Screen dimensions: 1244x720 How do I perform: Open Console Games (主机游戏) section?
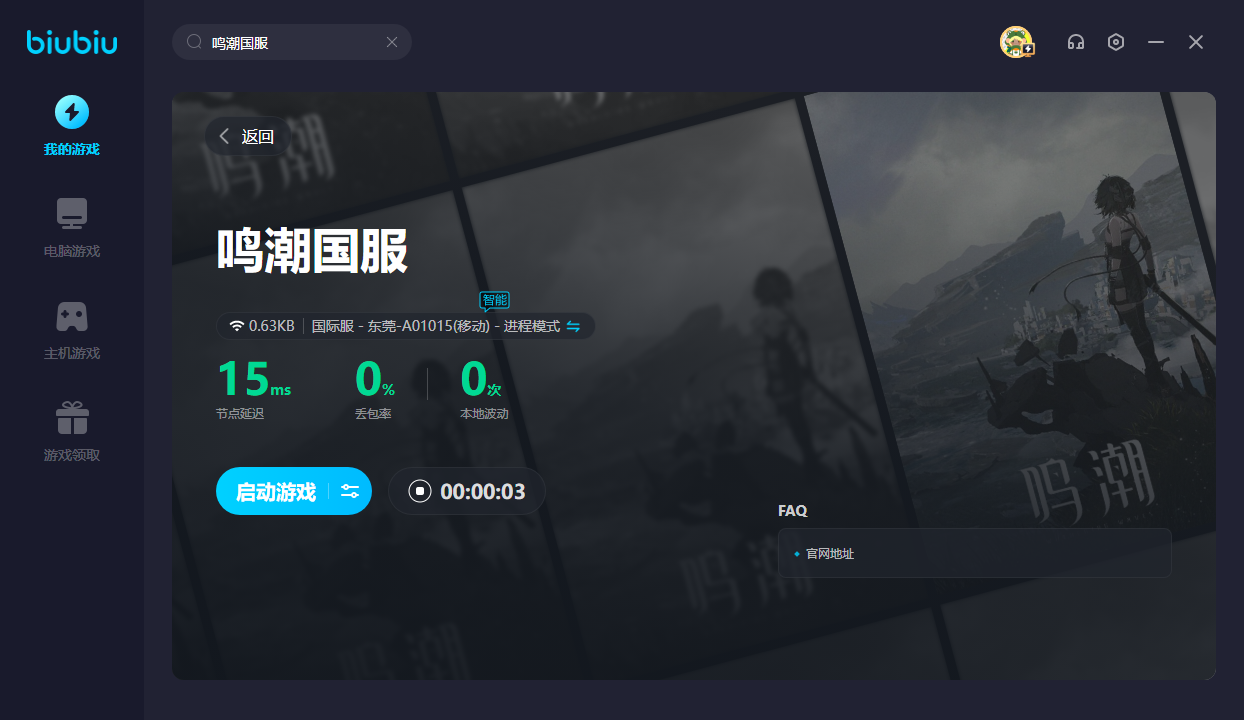click(72, 330)
